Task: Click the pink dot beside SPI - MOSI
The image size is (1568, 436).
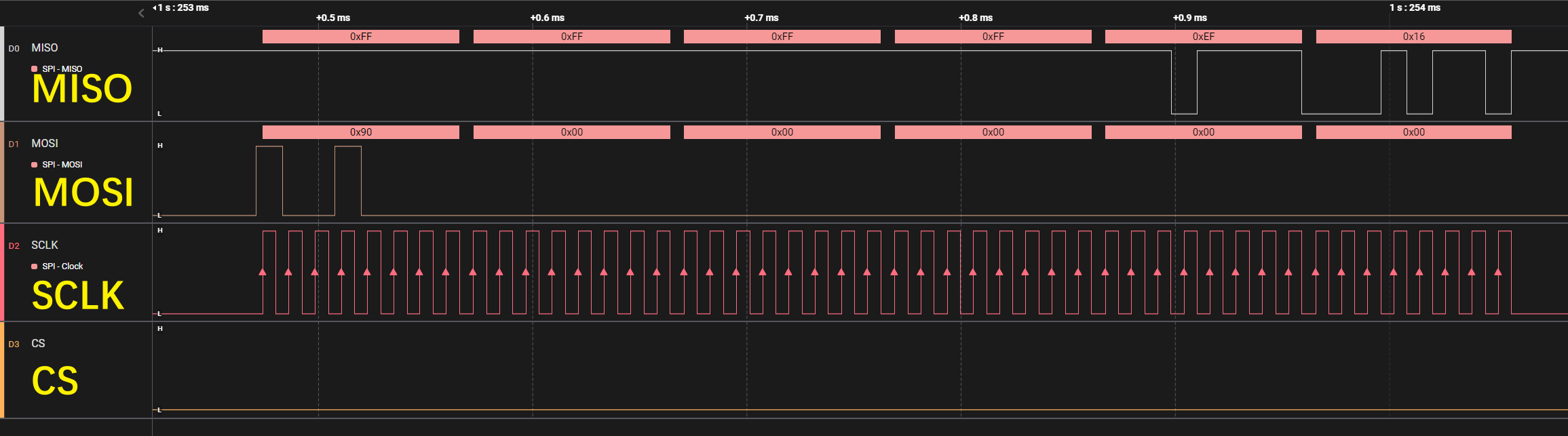Action: (35, 165)
